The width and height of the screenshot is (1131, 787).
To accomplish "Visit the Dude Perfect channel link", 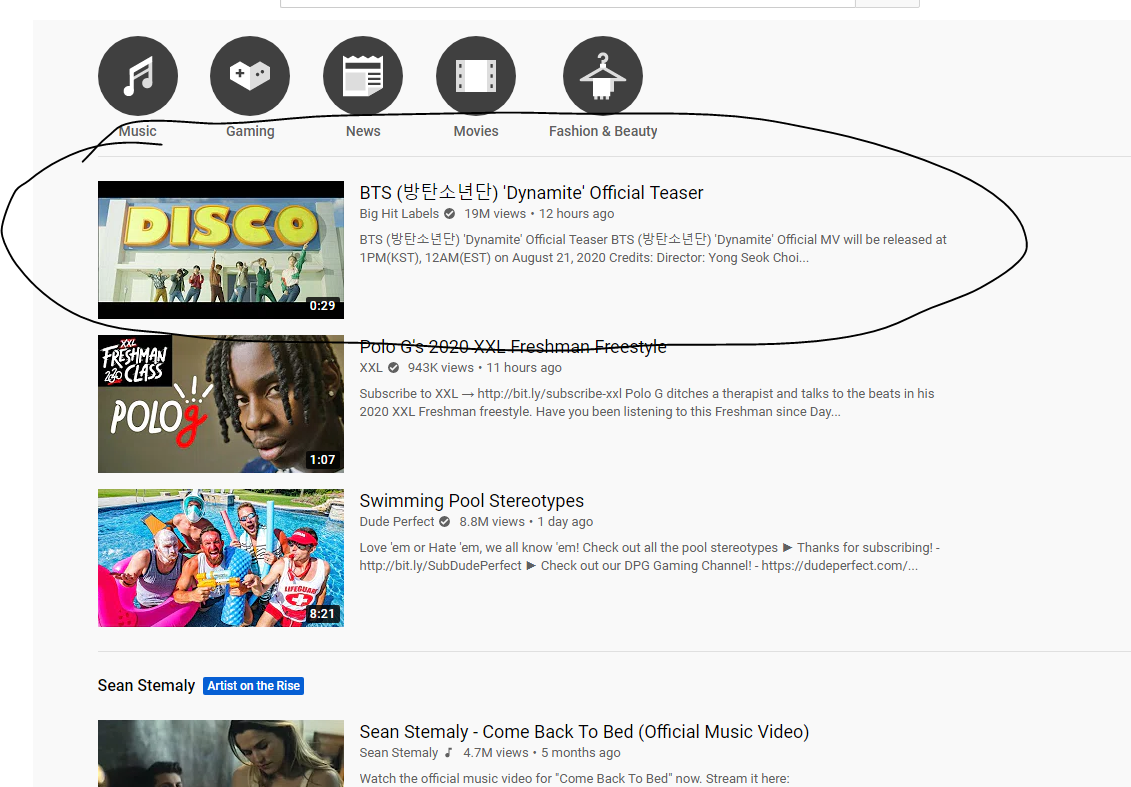I will [397, 522].
